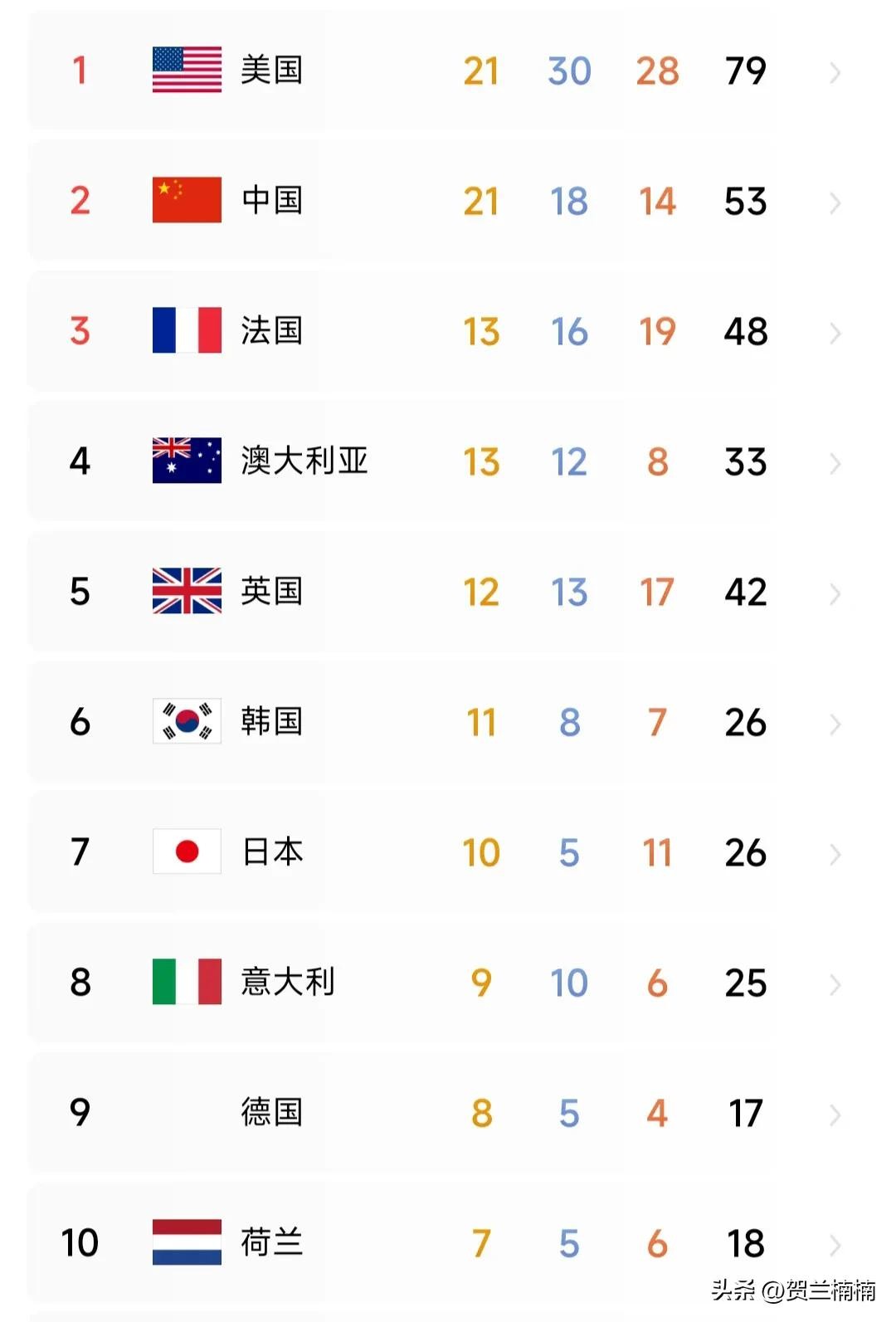Click the Australia flag icon
The width and height of the screenshot is (896, 1322).
187,461
